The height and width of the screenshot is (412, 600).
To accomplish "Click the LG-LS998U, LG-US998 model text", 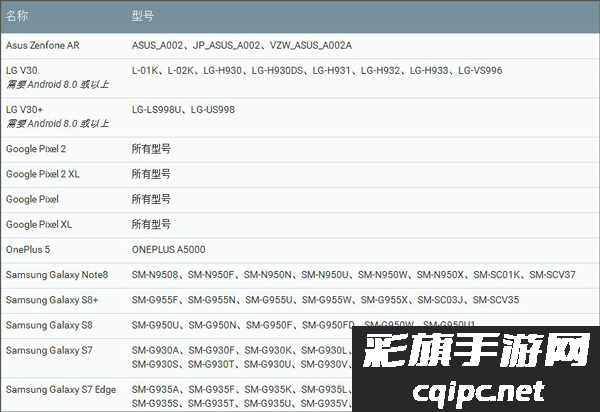I will coord(183,109).
